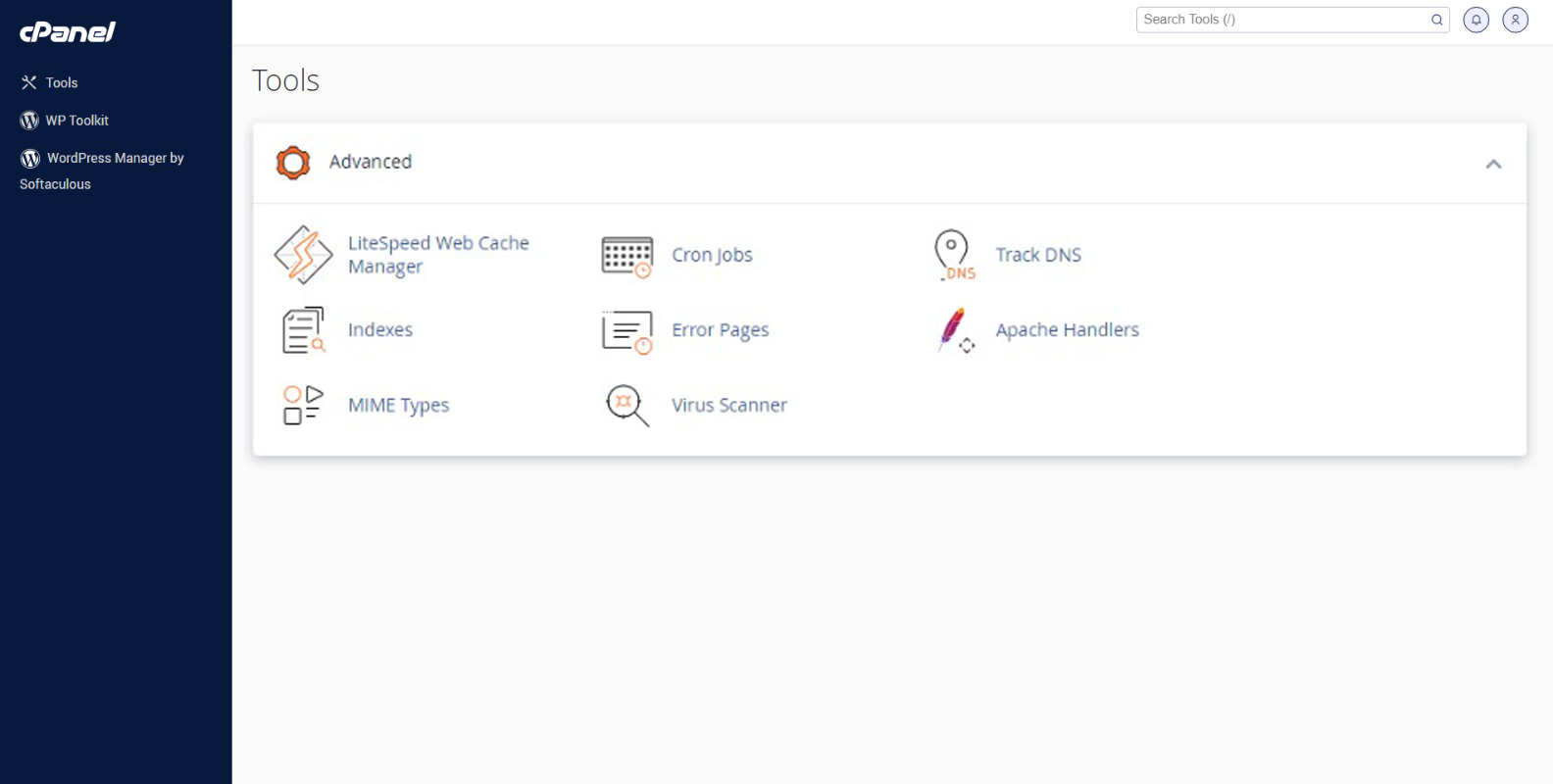This screenshot has height=784, width=1553.
Task: Follow the Apache Handlers text link
Action: tap(1067, 330)
